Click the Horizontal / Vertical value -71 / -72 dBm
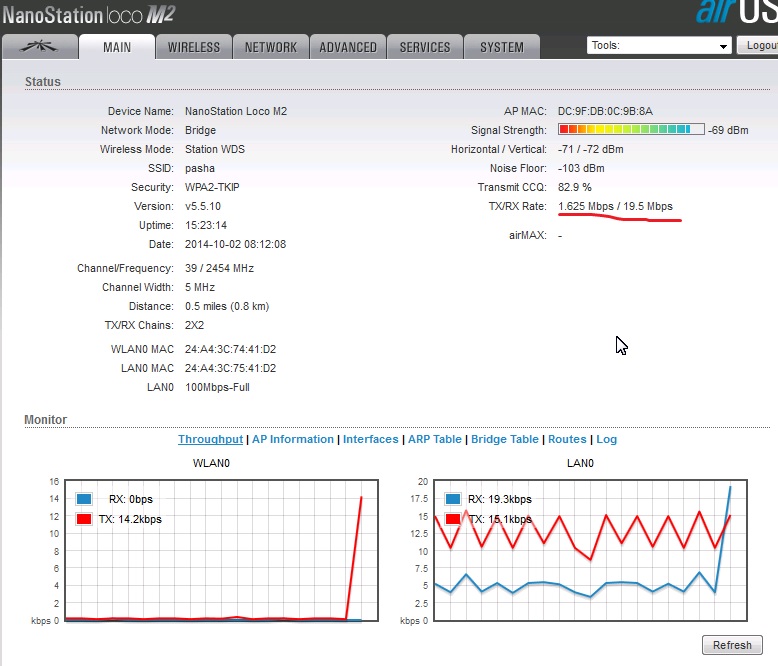 (x=590, y=149)
